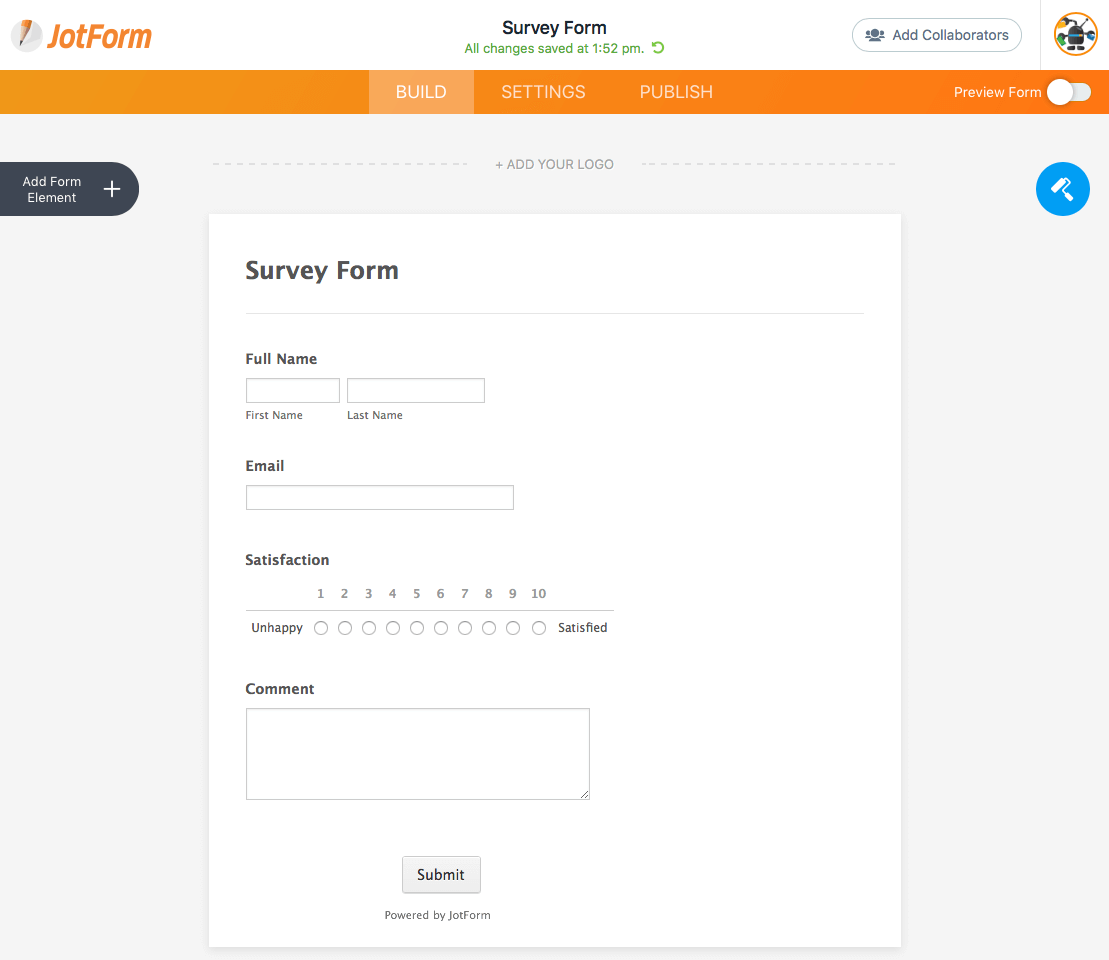The height and width of the screenshot is (960, 1109).
Task: Go to the PUBLISH tab
Action: click(676, 92)
